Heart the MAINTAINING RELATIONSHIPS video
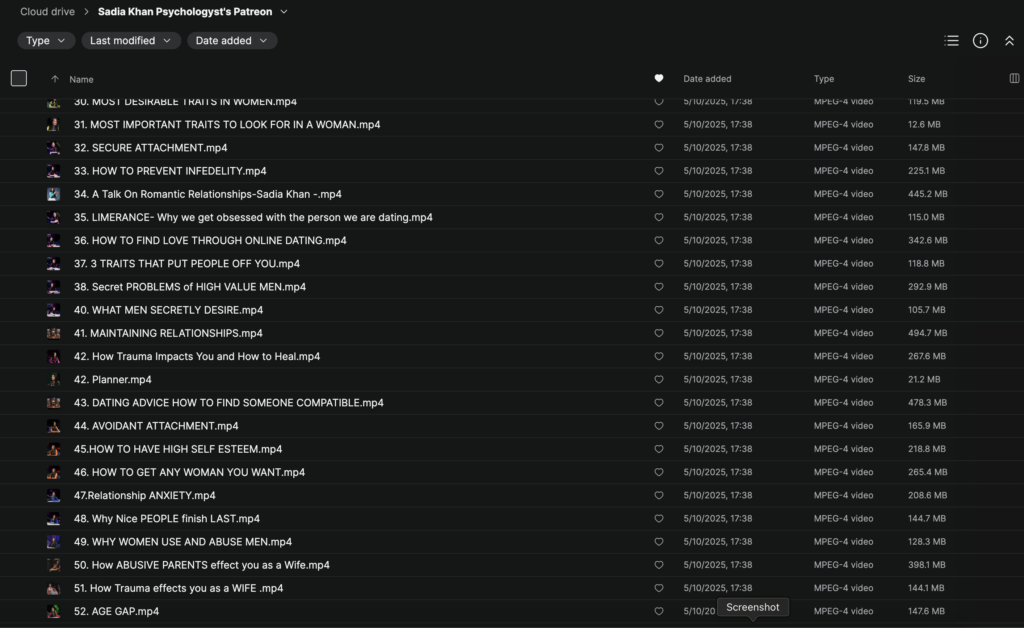This screenshot has width=1024, height=628. (658, 333)
